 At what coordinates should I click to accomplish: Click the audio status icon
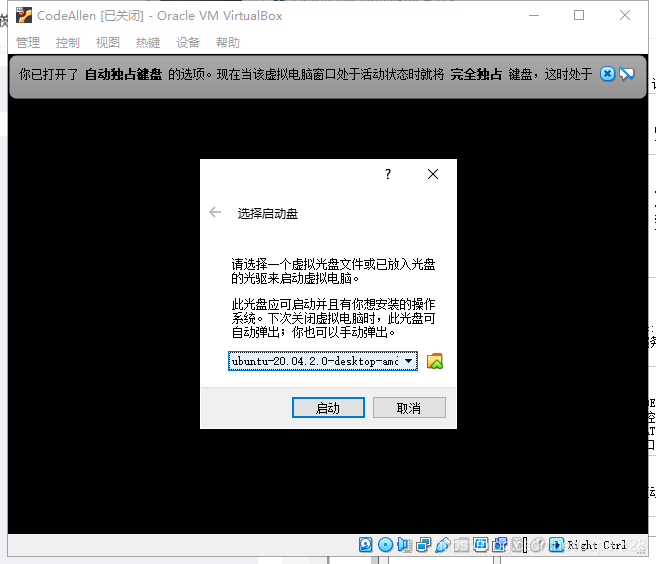[x=405, y=545]
